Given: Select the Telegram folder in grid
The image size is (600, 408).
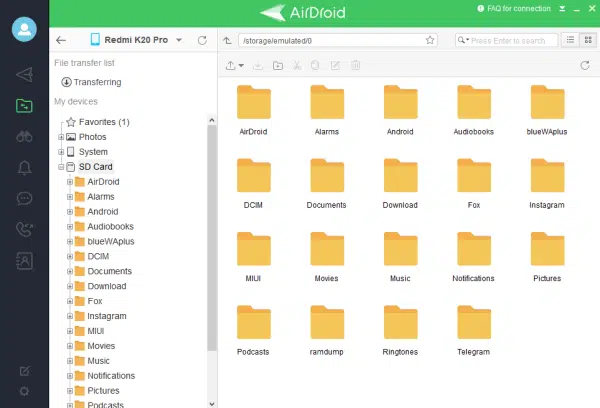Looking at the screenshot, I should point(474,331).
